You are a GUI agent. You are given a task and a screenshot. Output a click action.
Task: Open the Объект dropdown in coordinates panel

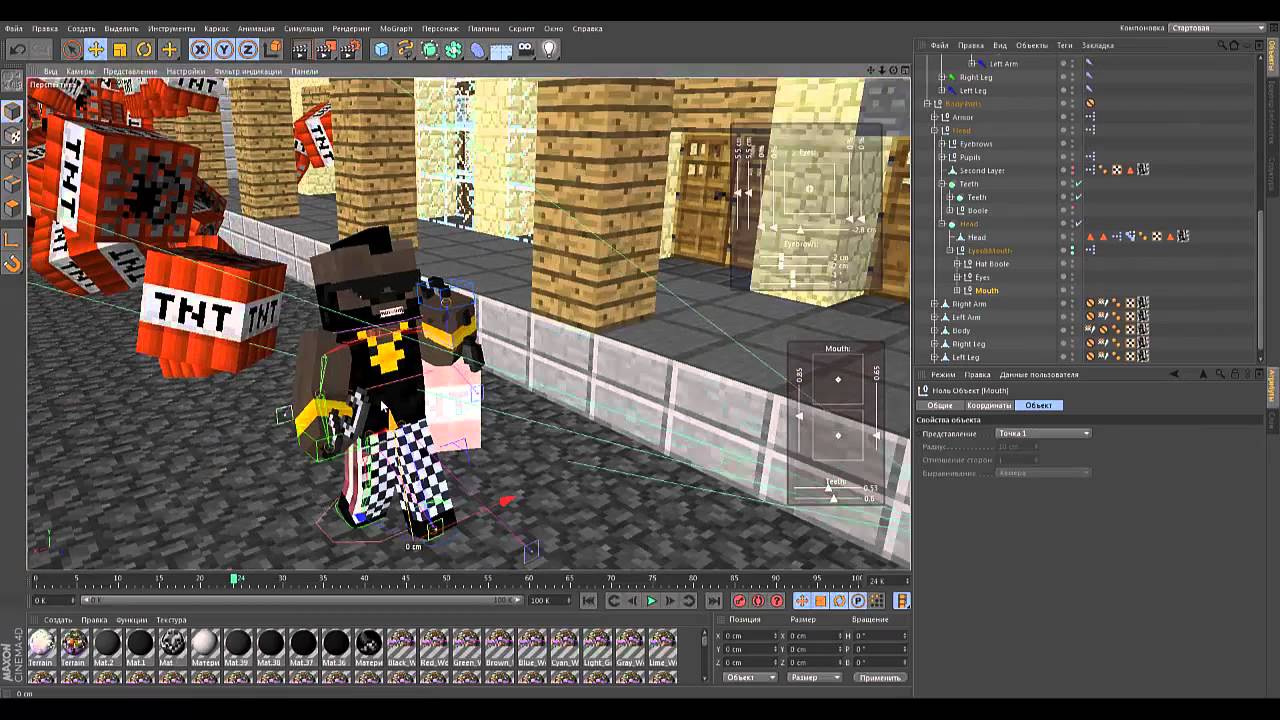click(x=750, y=677)
